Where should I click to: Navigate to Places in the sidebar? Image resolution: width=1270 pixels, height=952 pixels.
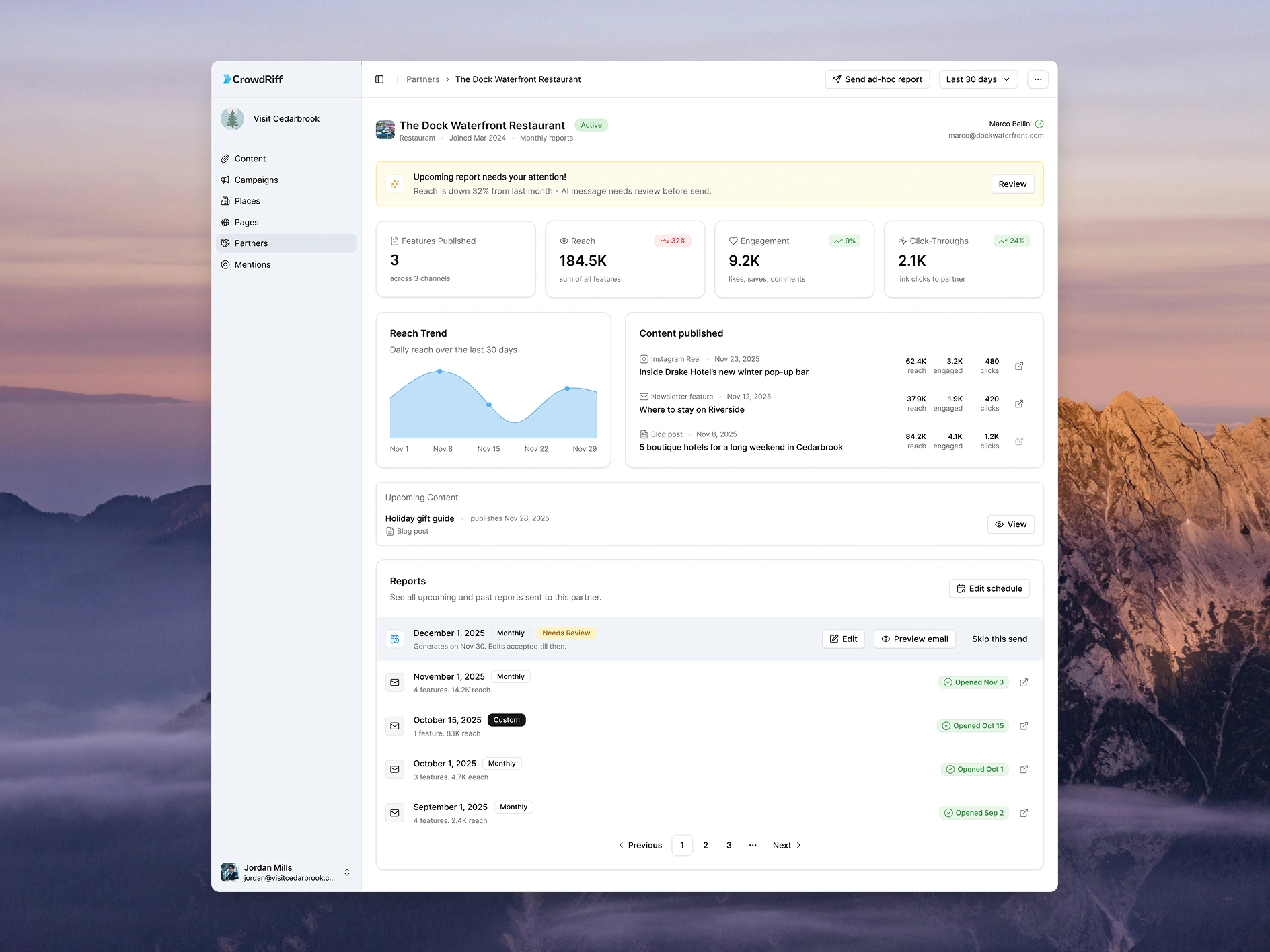[286, 201]
